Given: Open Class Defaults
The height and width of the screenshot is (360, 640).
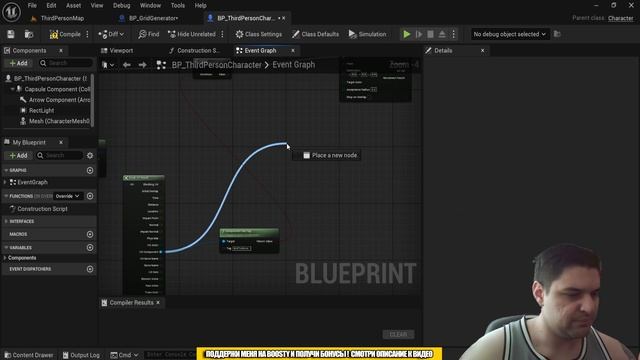Looking at the screenshot, I should [316, 34].
